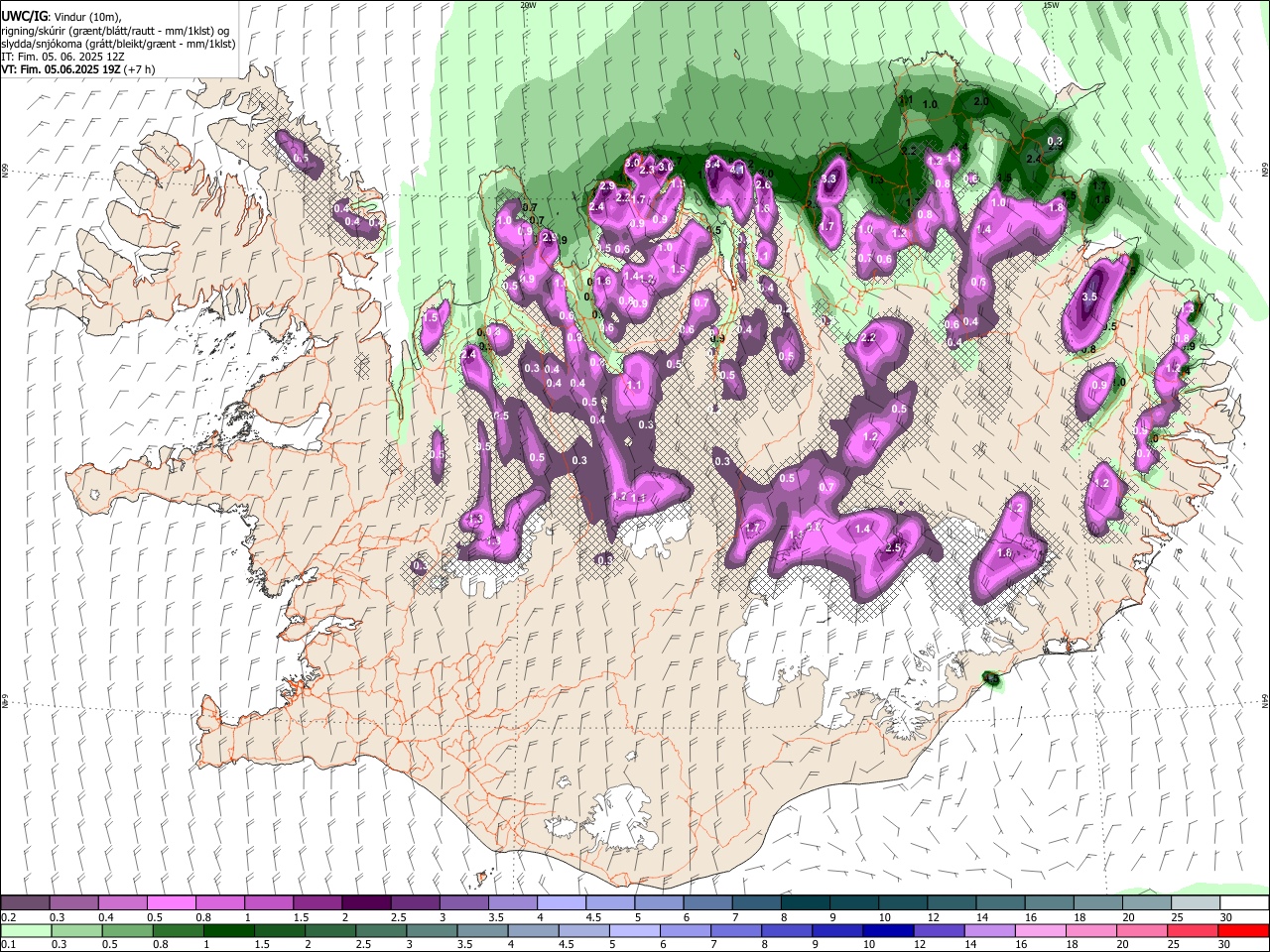Click the light pink 16–18 swatch, bottom legend row
Image resolution: width=1270 pixels, height=952 pixels.
point(1042,931)
